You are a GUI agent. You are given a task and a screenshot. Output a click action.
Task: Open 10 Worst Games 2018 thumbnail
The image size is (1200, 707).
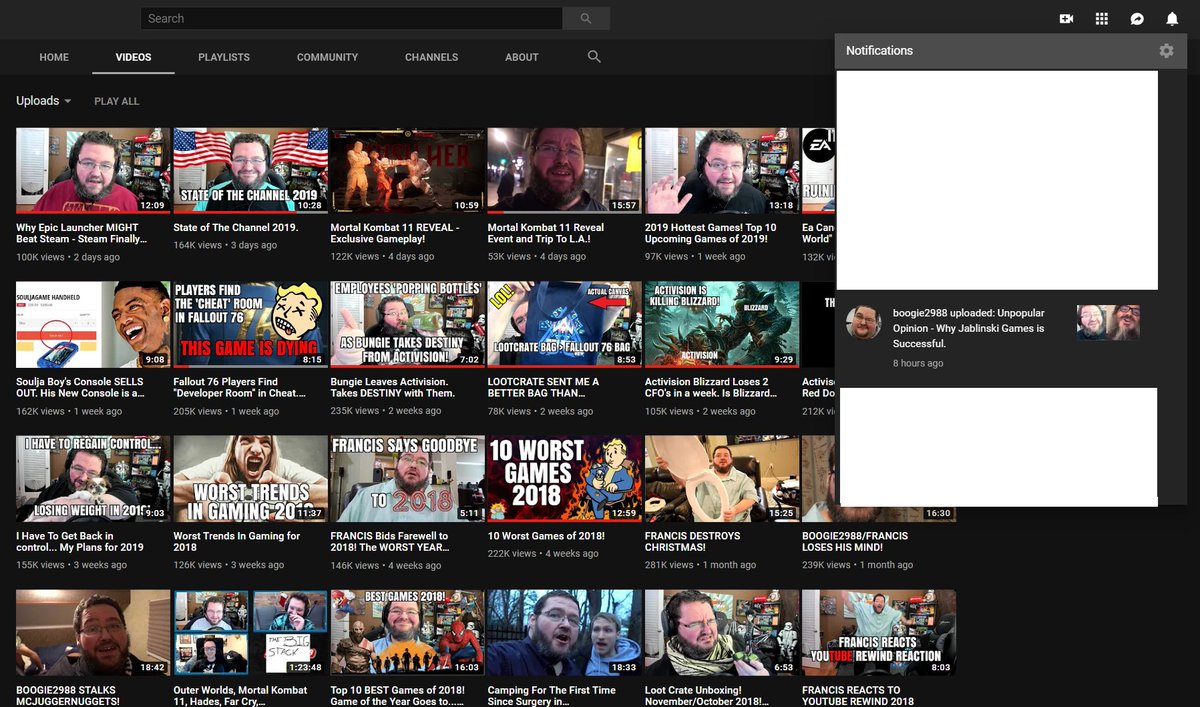(x=564, y=478)
